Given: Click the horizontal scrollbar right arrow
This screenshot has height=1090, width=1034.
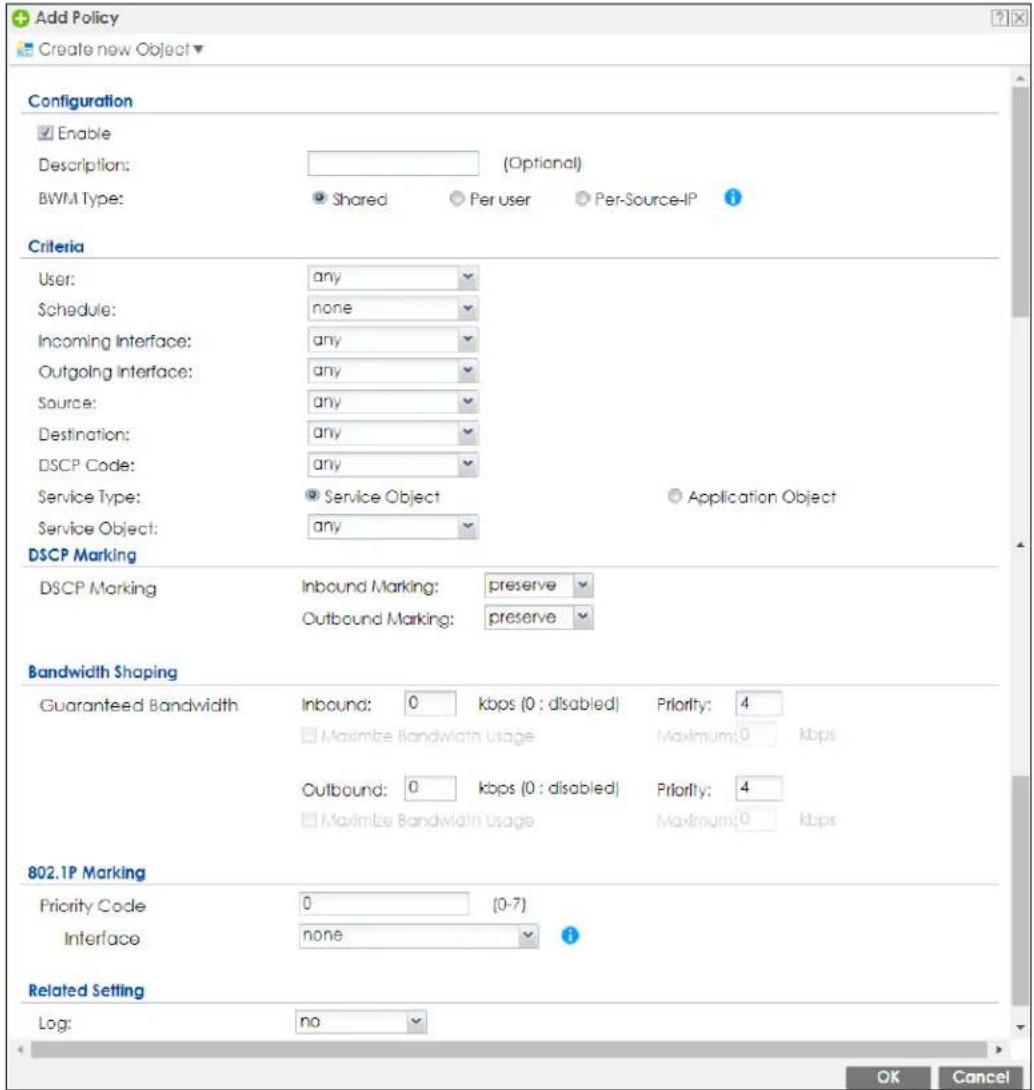Looking at the screenshot, I should (999, 1049).
